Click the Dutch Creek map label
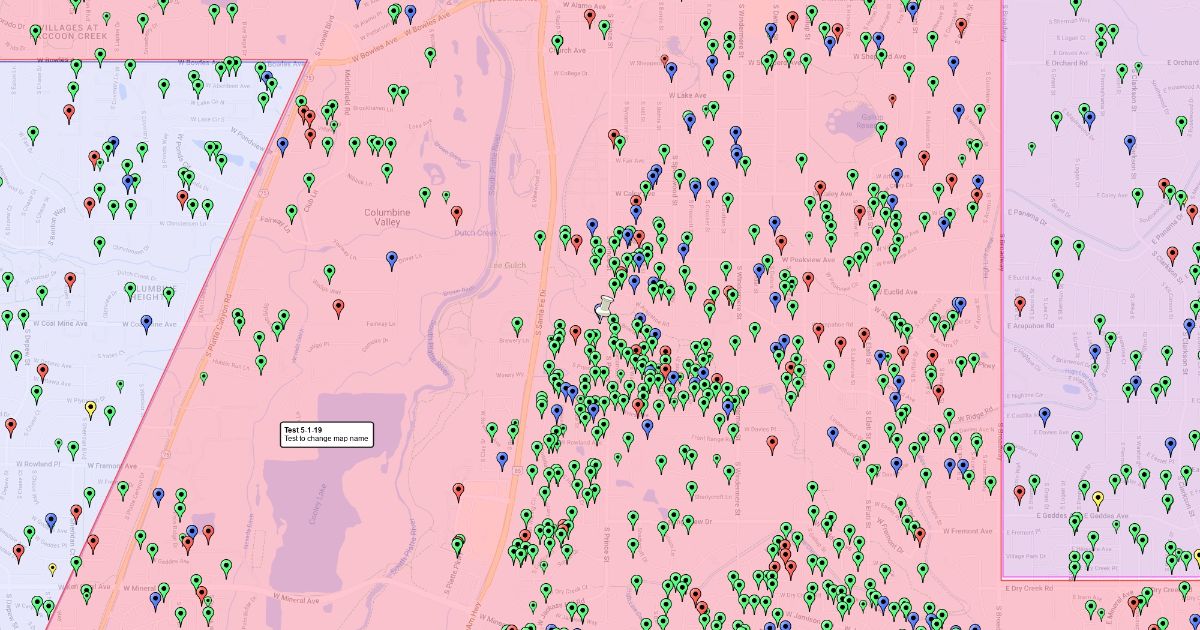Image resolution: width=1200 pixels, height=630 pixels. coord(478,233)
